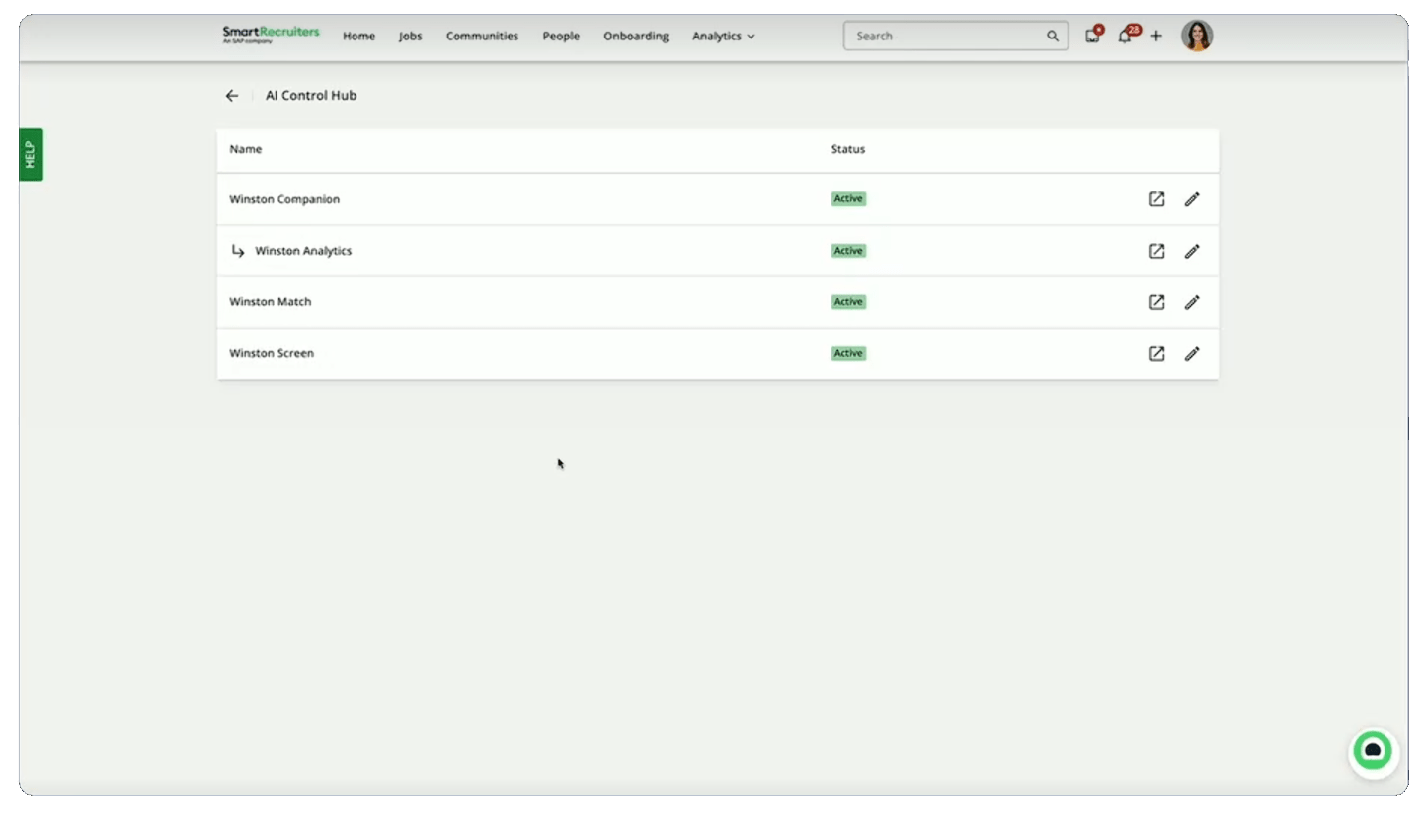Click the plus create icon
Screen dimensions: 1425x840
coord(1156,37)
